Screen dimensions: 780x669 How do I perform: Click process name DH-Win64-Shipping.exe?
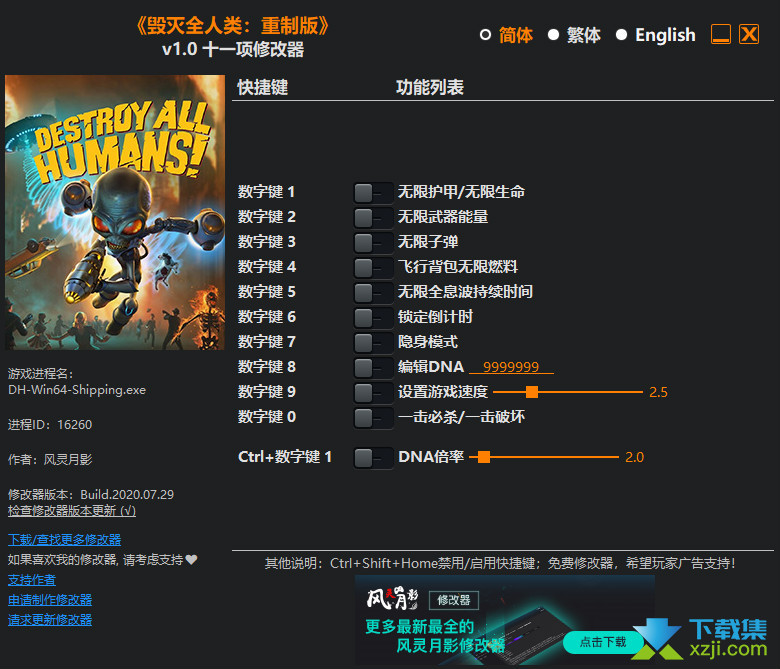[77, 390]
